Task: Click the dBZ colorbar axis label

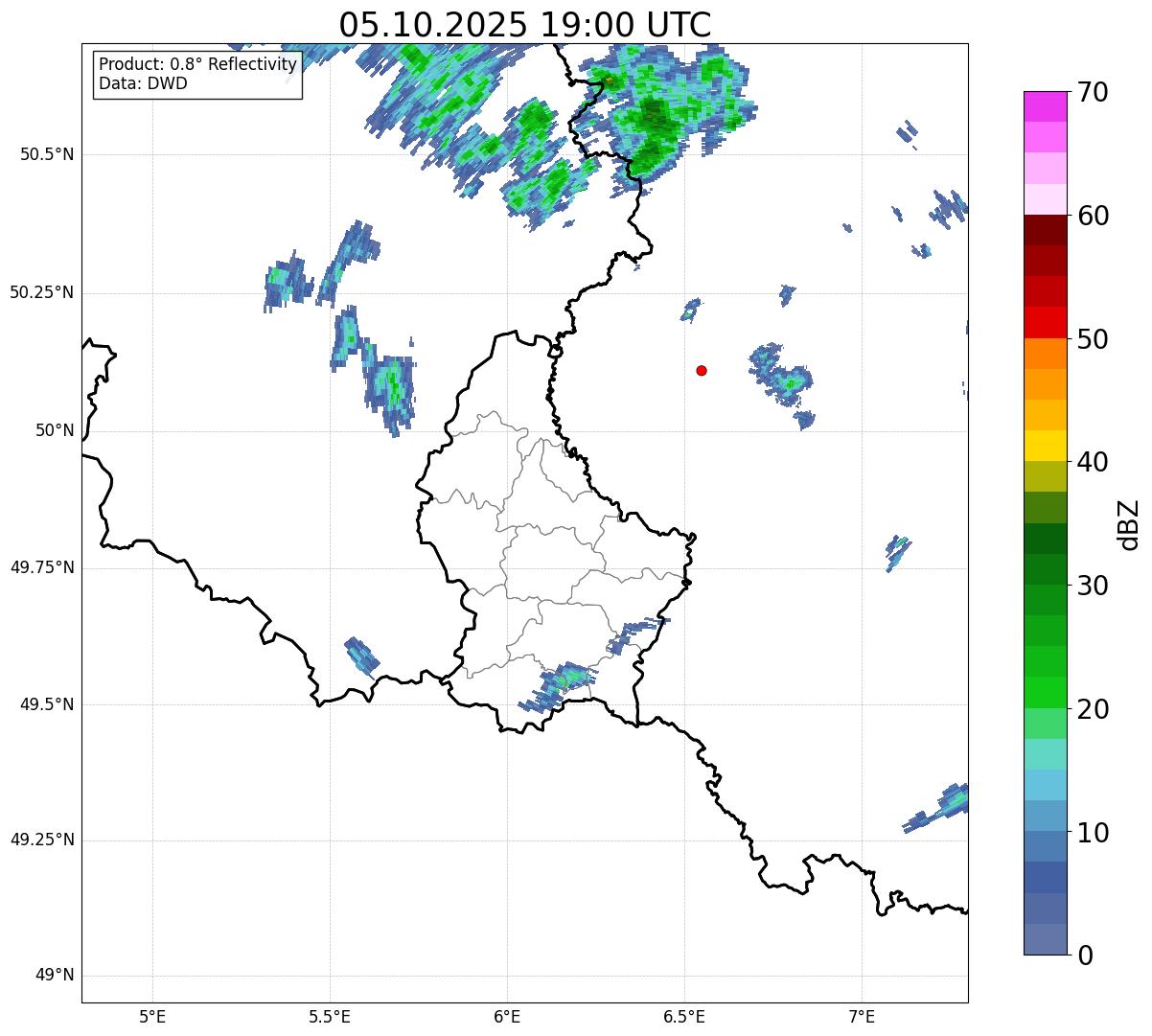Action: click(x=1128, y=523)
